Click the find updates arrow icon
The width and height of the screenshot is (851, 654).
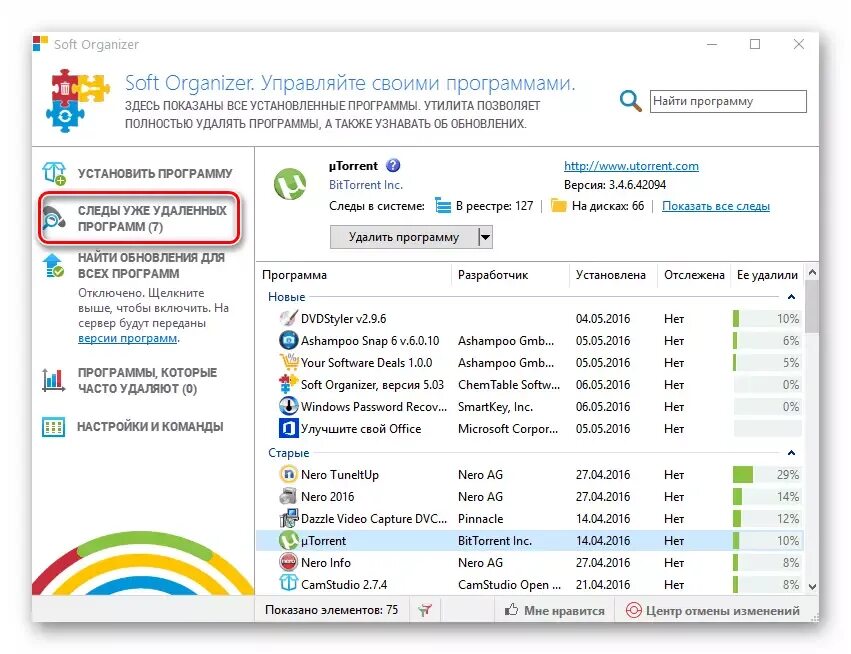tap(54, 265)
